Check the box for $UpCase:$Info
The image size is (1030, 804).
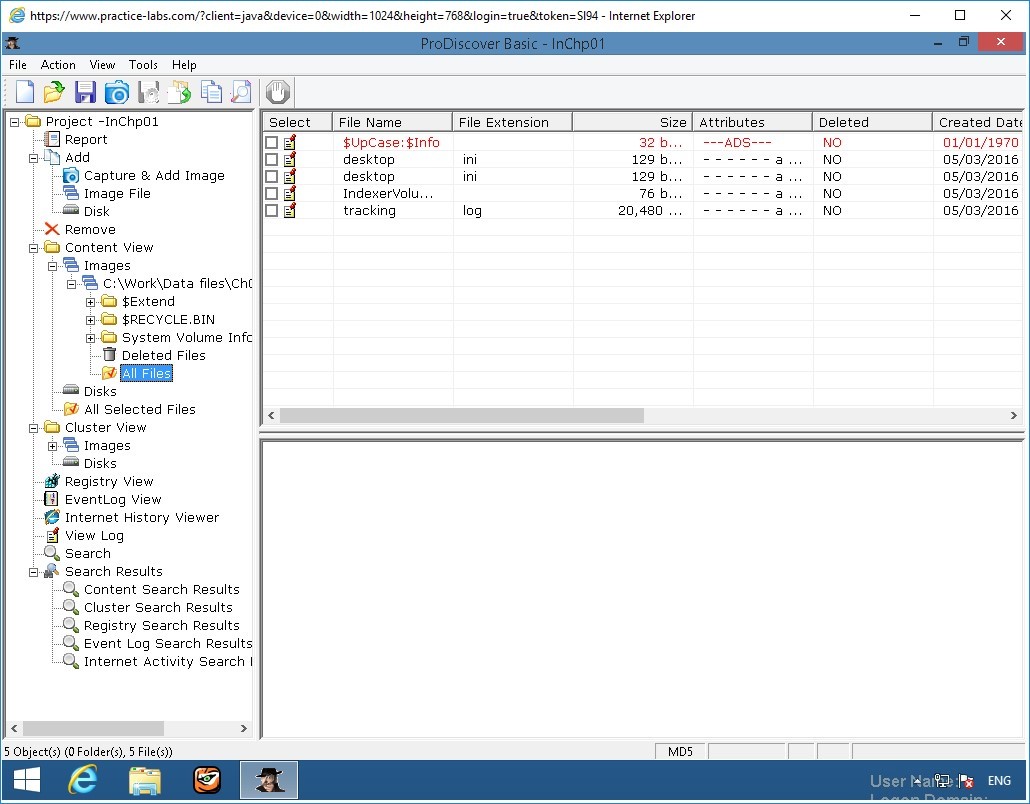pos(271,143)
